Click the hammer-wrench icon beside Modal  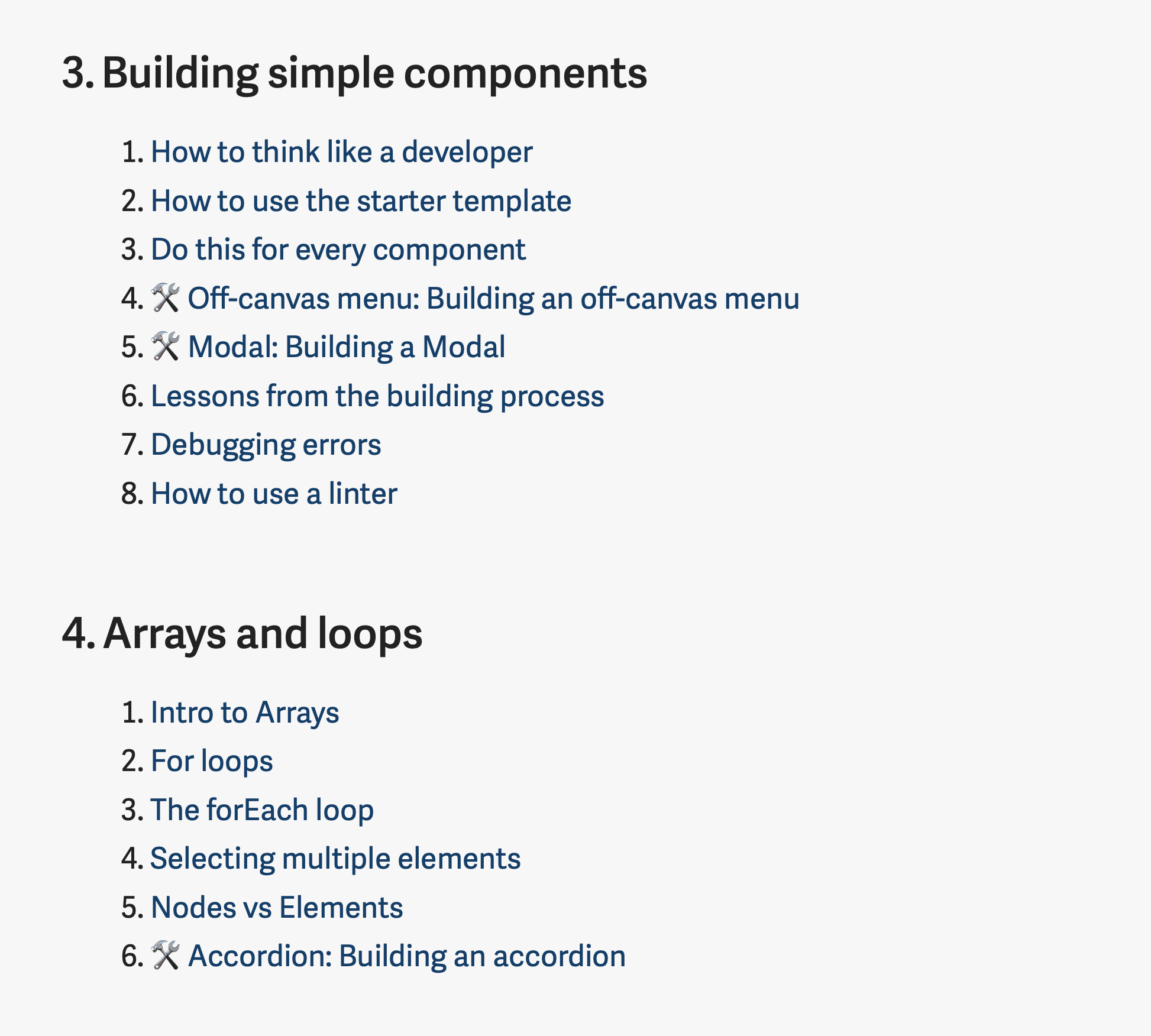click(165, 347)
